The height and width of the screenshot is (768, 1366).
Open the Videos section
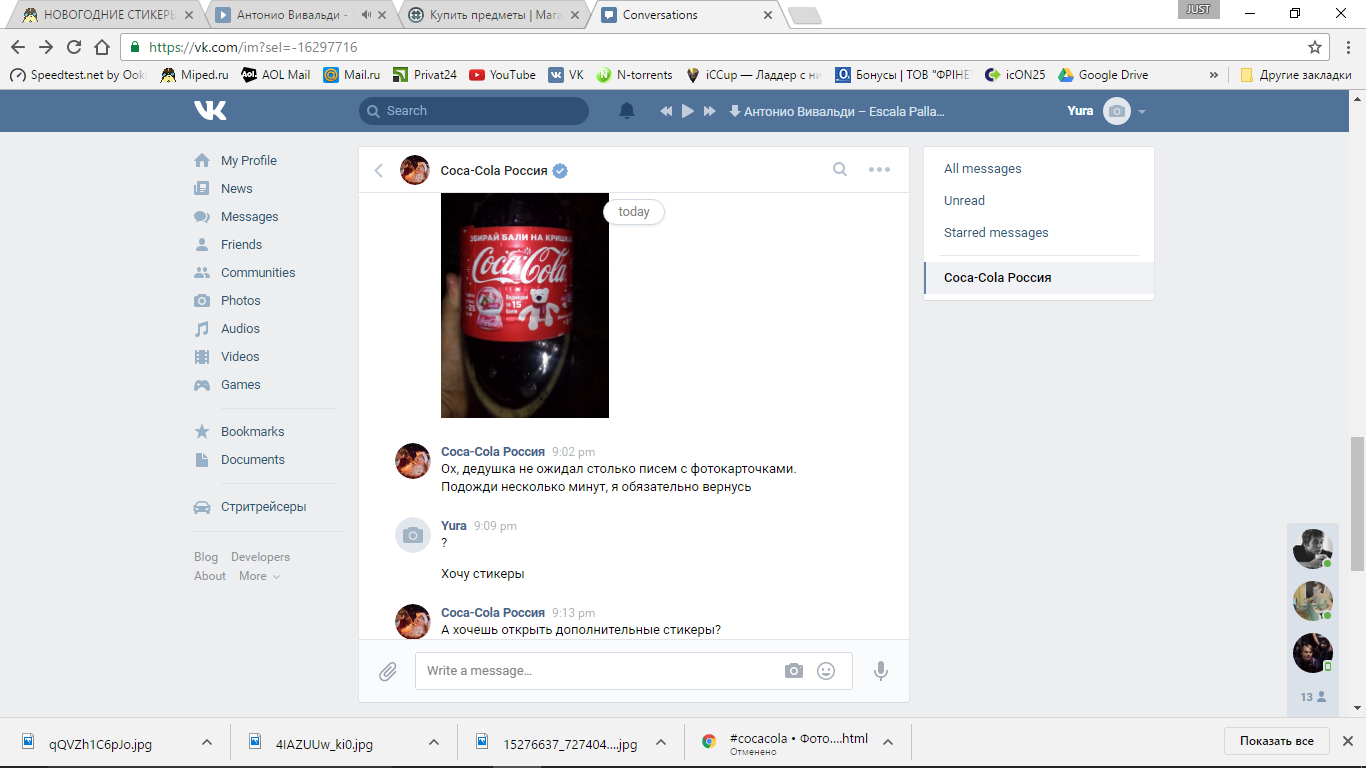[240, 357]
